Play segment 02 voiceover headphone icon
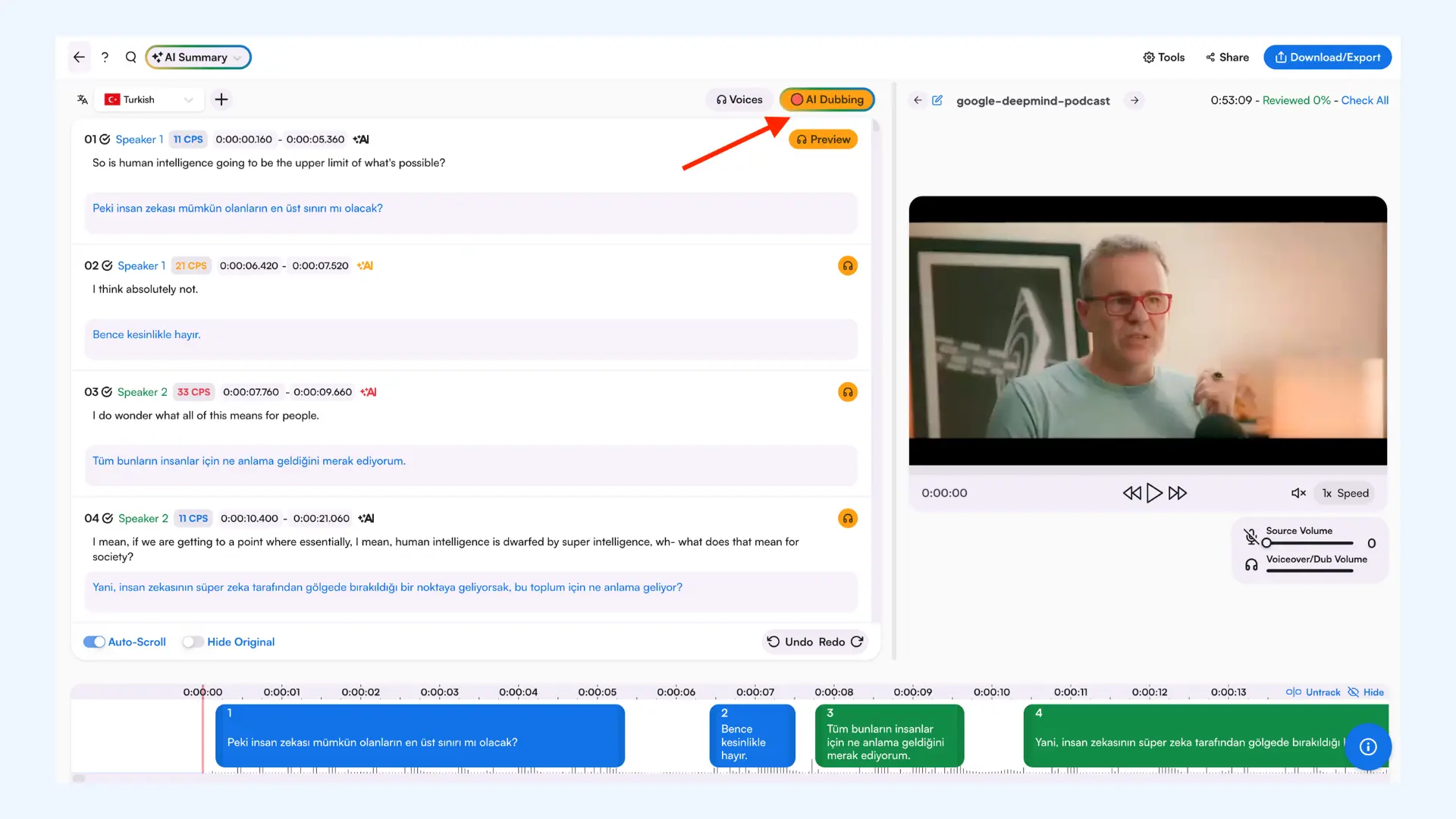 pos(847,265)
